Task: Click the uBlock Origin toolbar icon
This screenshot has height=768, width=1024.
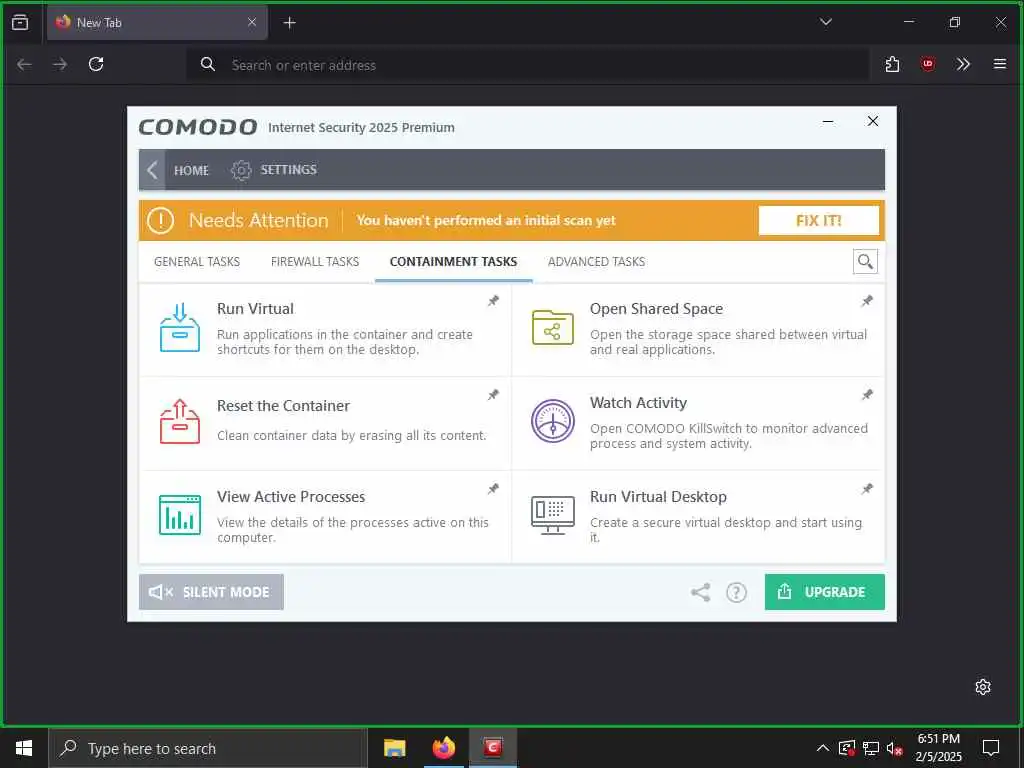Action: pos(927,64)
